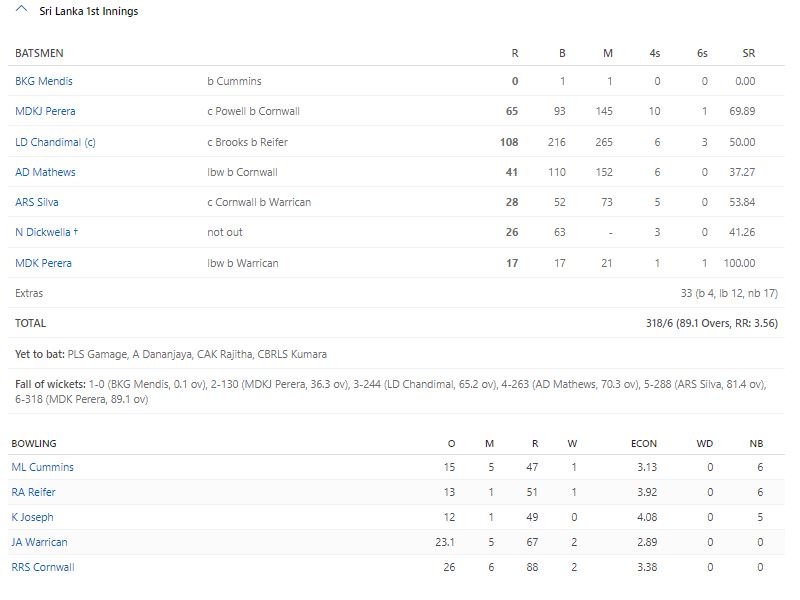Click the Sri Lanka 1st Innings heading
This screenshot has width=800, height=600.
click(88, 11)
